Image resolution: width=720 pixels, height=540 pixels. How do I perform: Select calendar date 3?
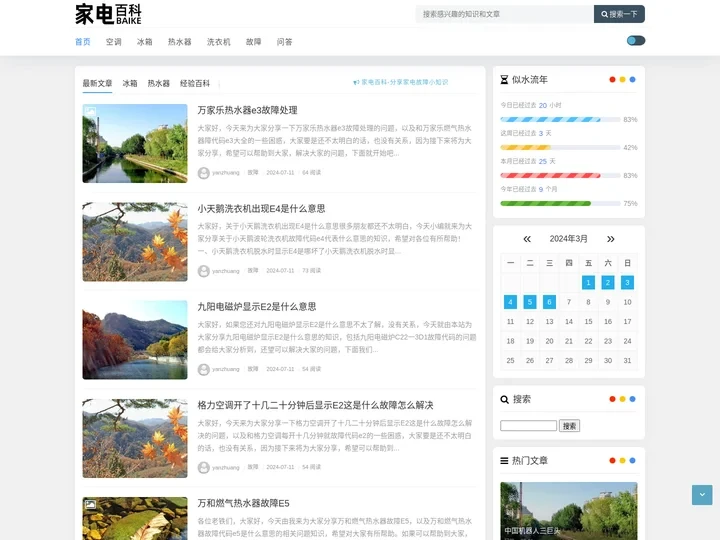[627, 282]
